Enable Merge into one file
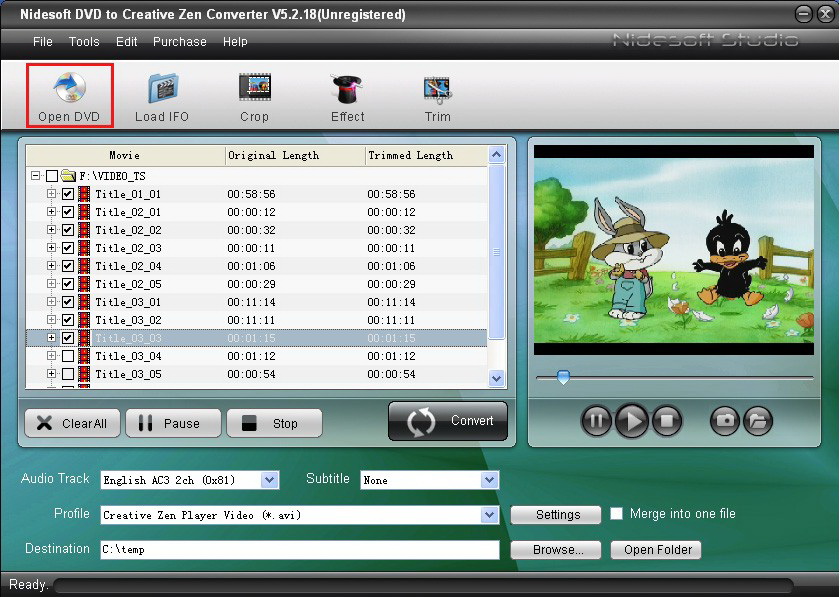This screenshot has width=840, height=597. 617,514
